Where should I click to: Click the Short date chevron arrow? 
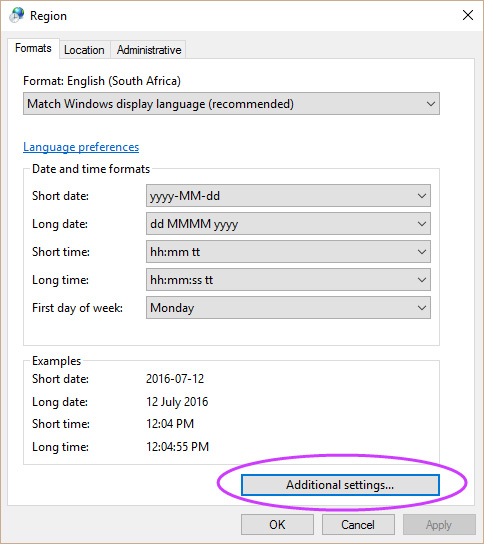coord(422,196)
